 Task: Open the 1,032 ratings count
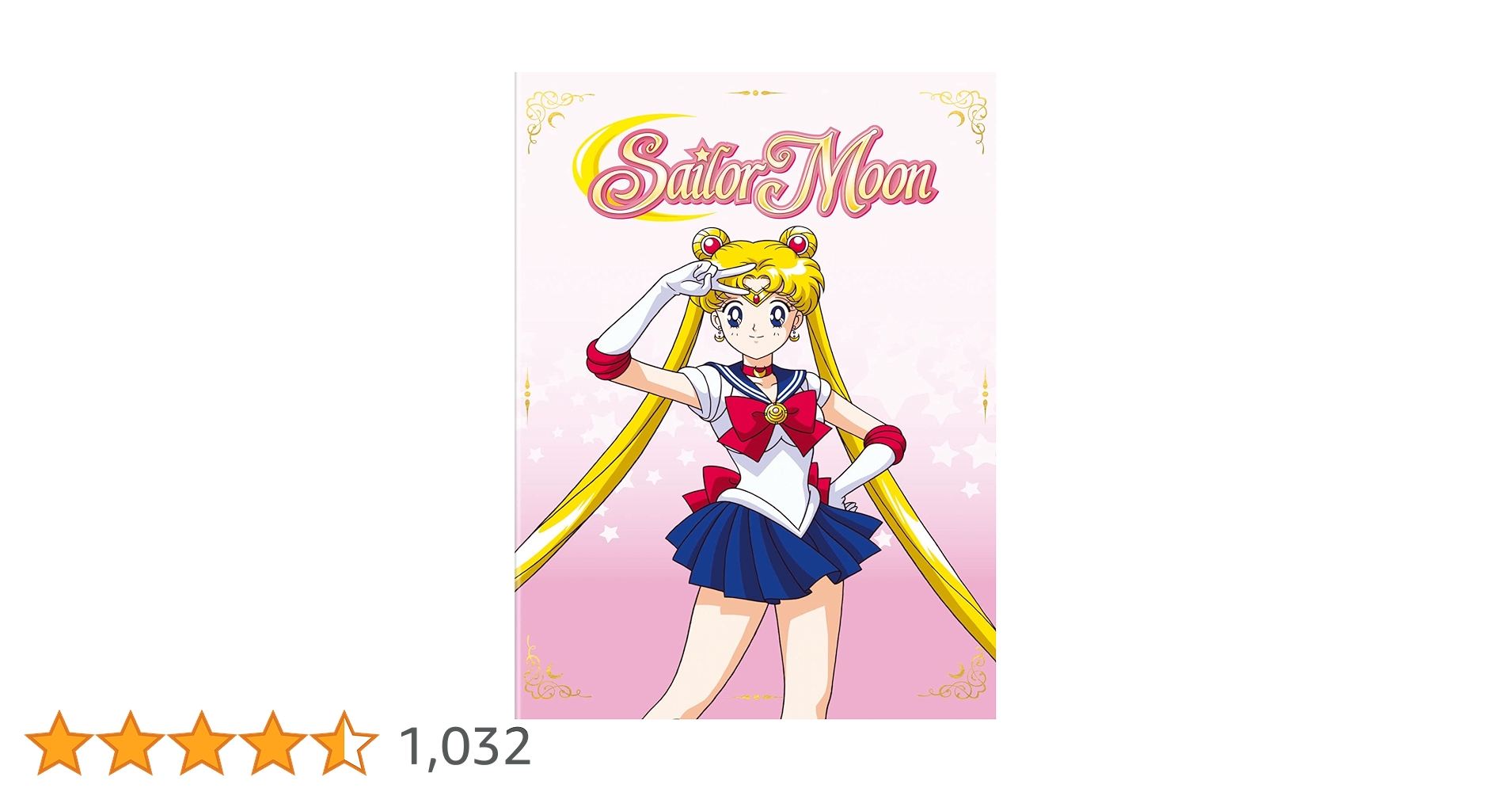point(465,747)
